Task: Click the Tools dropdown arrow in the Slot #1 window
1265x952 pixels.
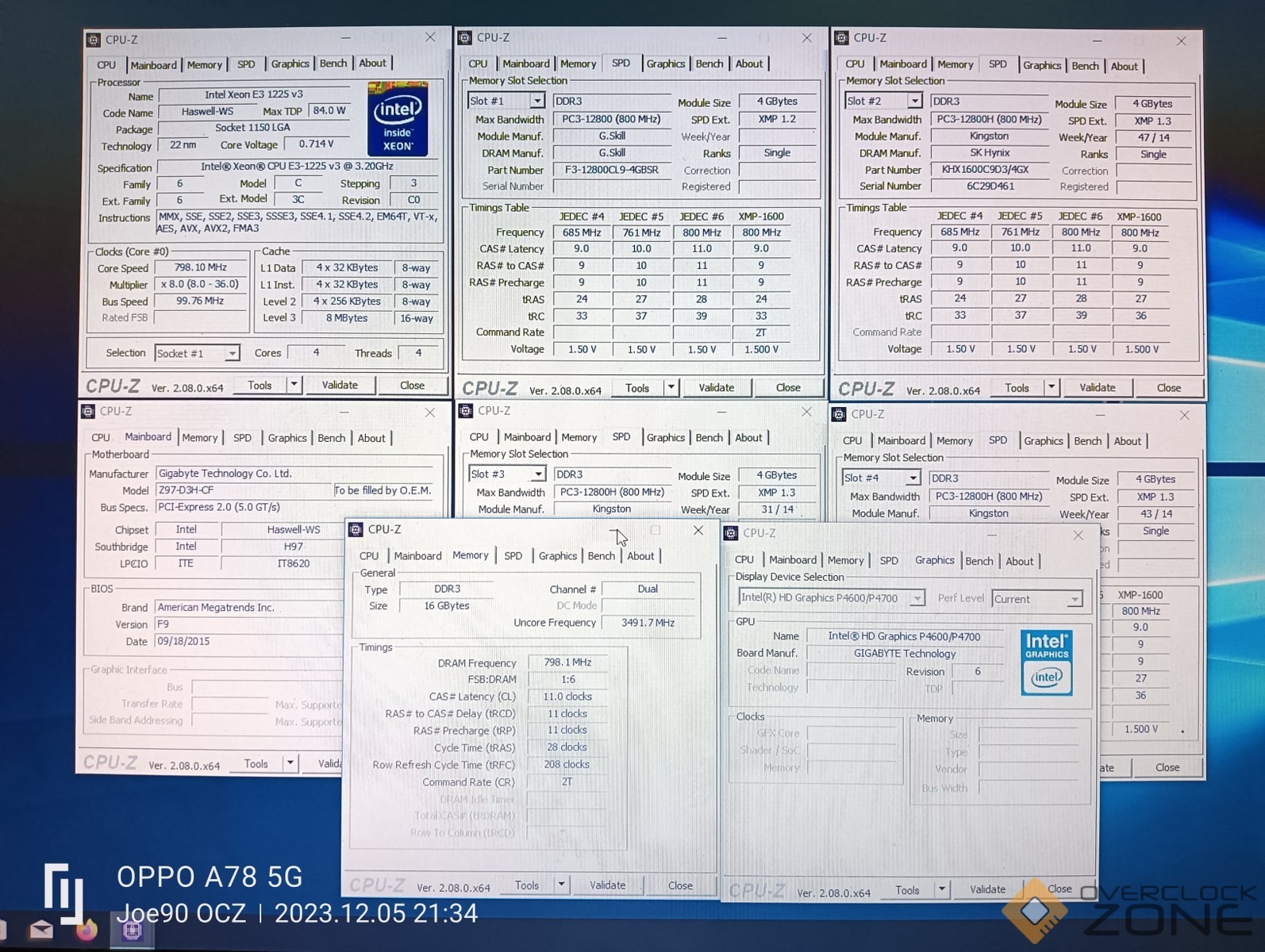Action: tap(671, 387)
